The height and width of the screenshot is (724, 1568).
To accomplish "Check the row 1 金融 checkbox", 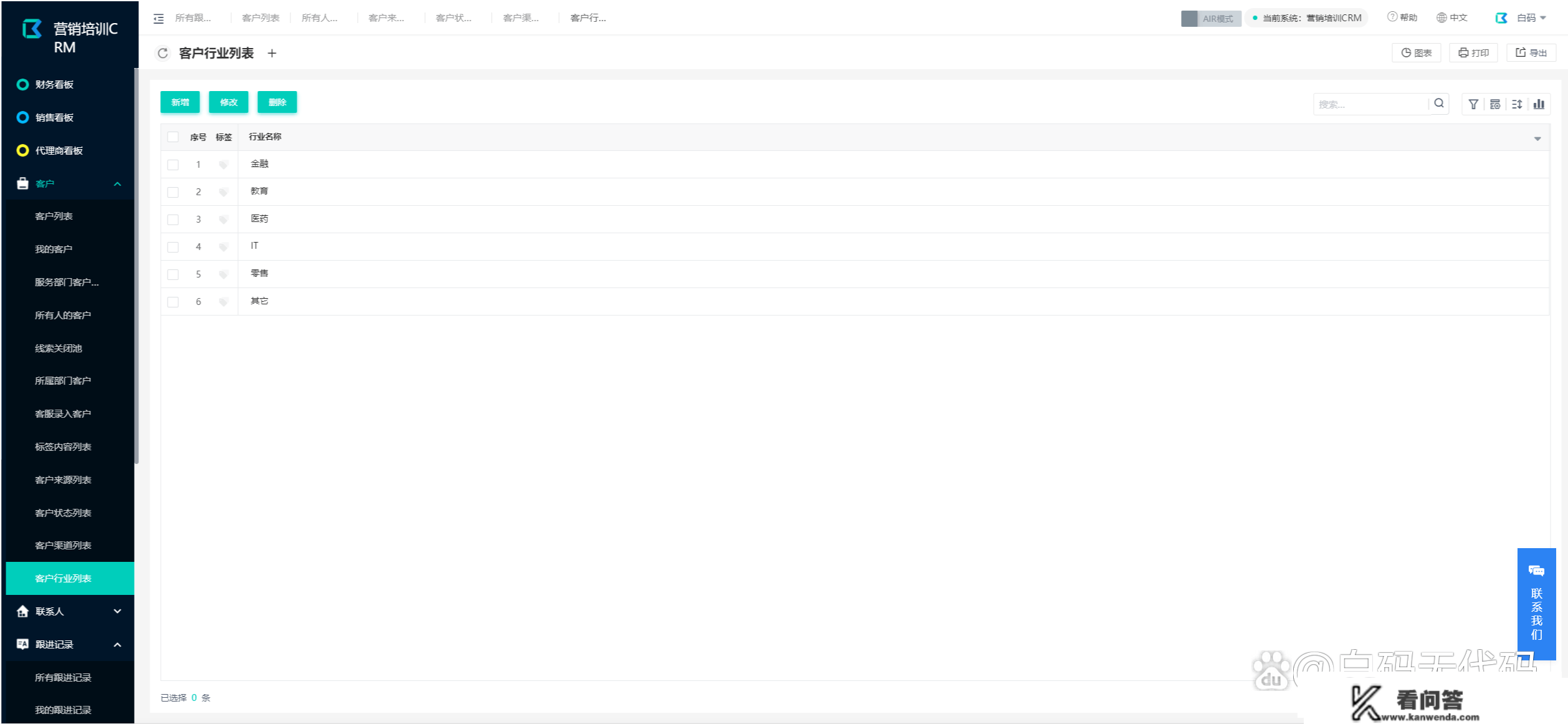I will [173, 165].
